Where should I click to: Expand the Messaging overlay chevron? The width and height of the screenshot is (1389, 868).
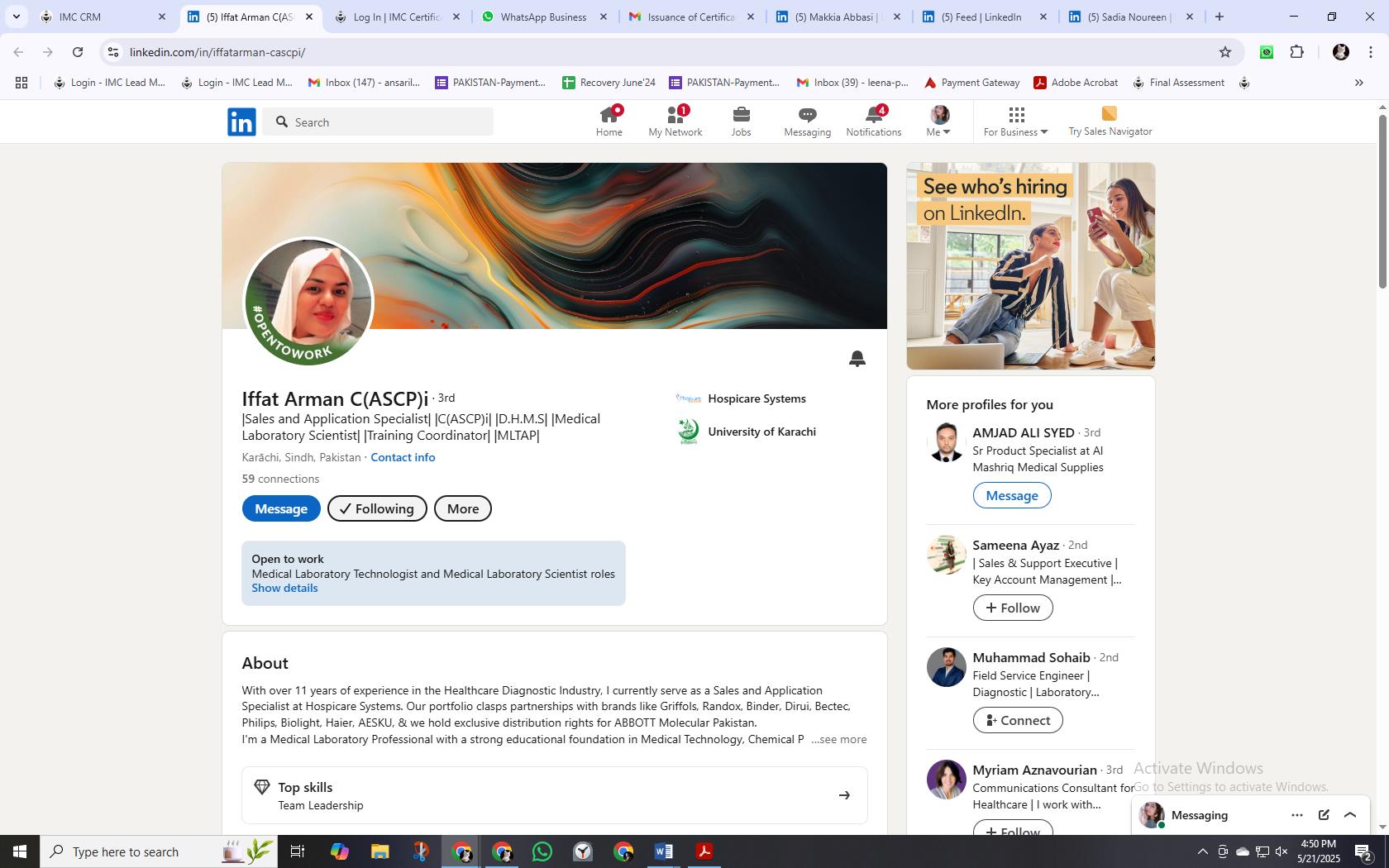[x=1350, y=815]
